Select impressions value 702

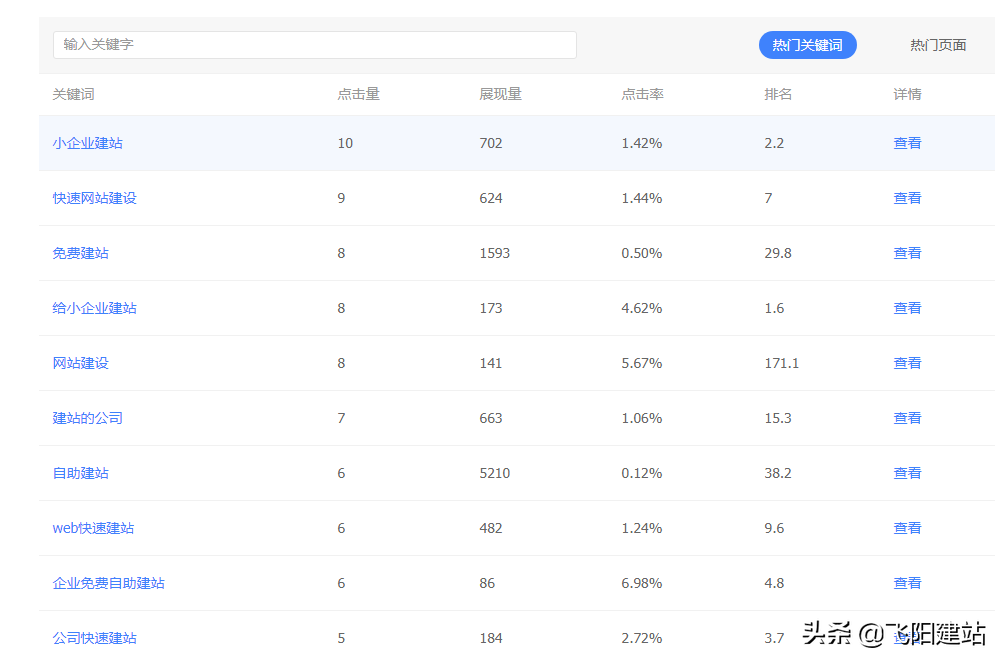(491, 143)
